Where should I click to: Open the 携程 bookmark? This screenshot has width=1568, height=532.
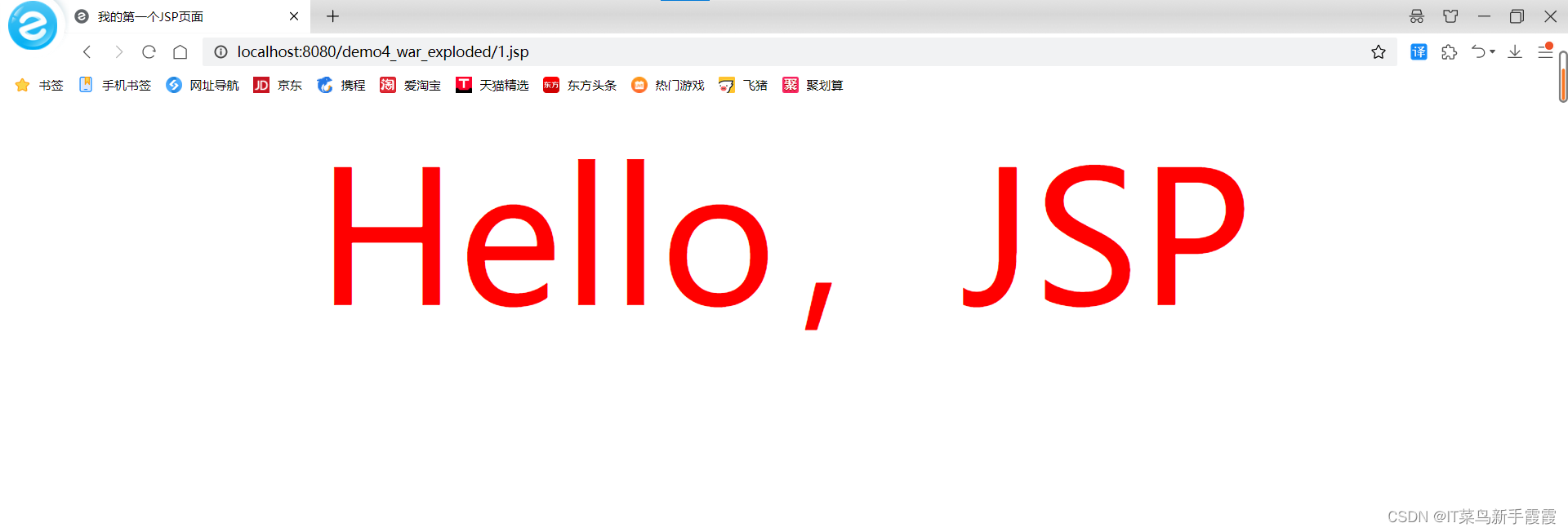[341, 85]
